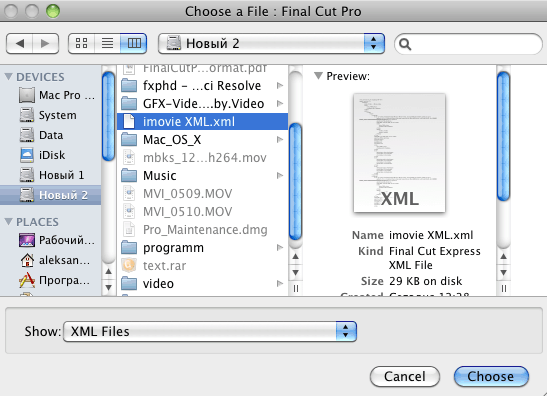Click file column scroll down arrow

(295, 272)
